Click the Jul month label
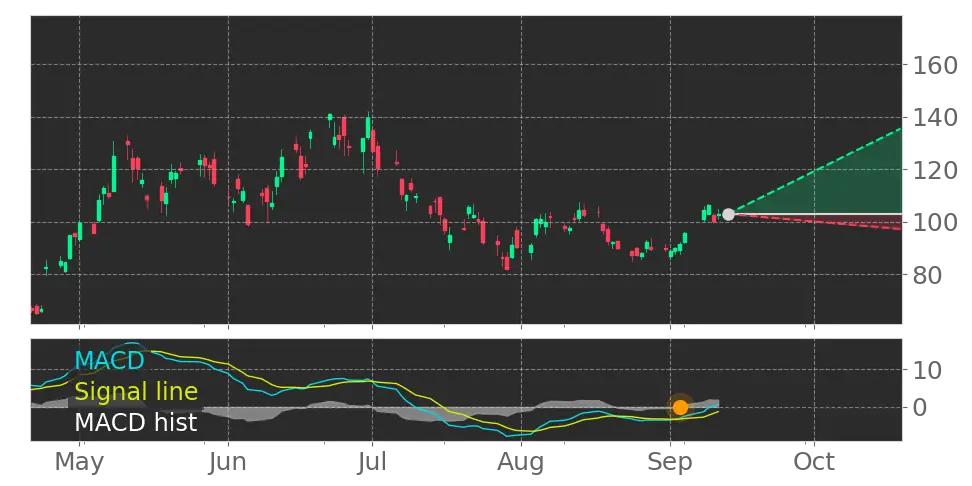 tap(373, 462)
